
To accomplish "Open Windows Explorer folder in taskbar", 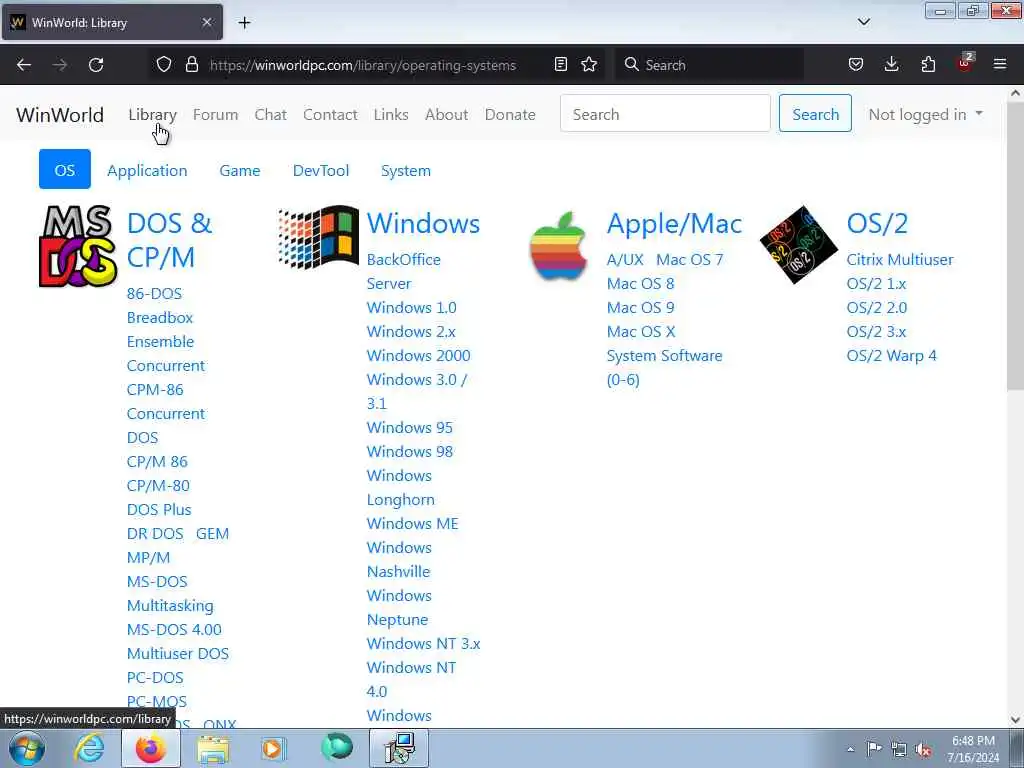I will [213, 748].
